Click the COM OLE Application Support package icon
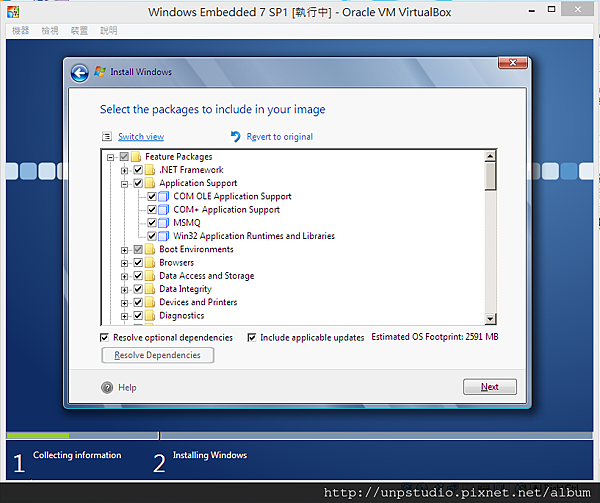Viewport: 600px width, 503px height. (164, 197)
